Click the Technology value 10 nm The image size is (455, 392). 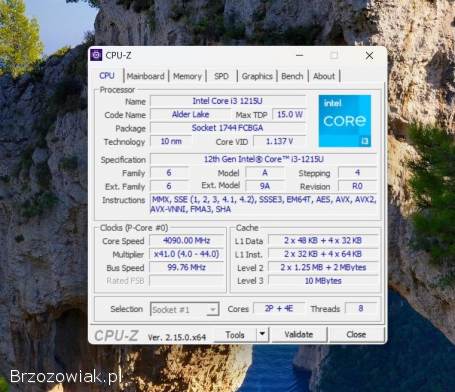(x=171, y=141)
